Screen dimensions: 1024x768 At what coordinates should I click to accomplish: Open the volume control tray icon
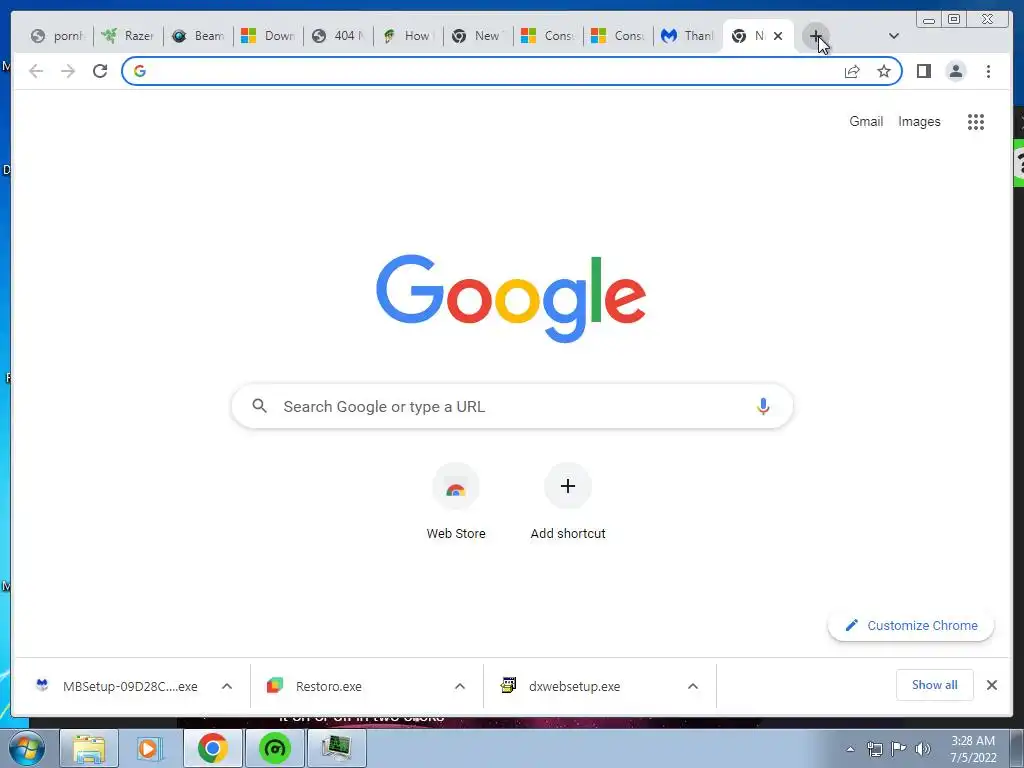(x=923, y=749)
